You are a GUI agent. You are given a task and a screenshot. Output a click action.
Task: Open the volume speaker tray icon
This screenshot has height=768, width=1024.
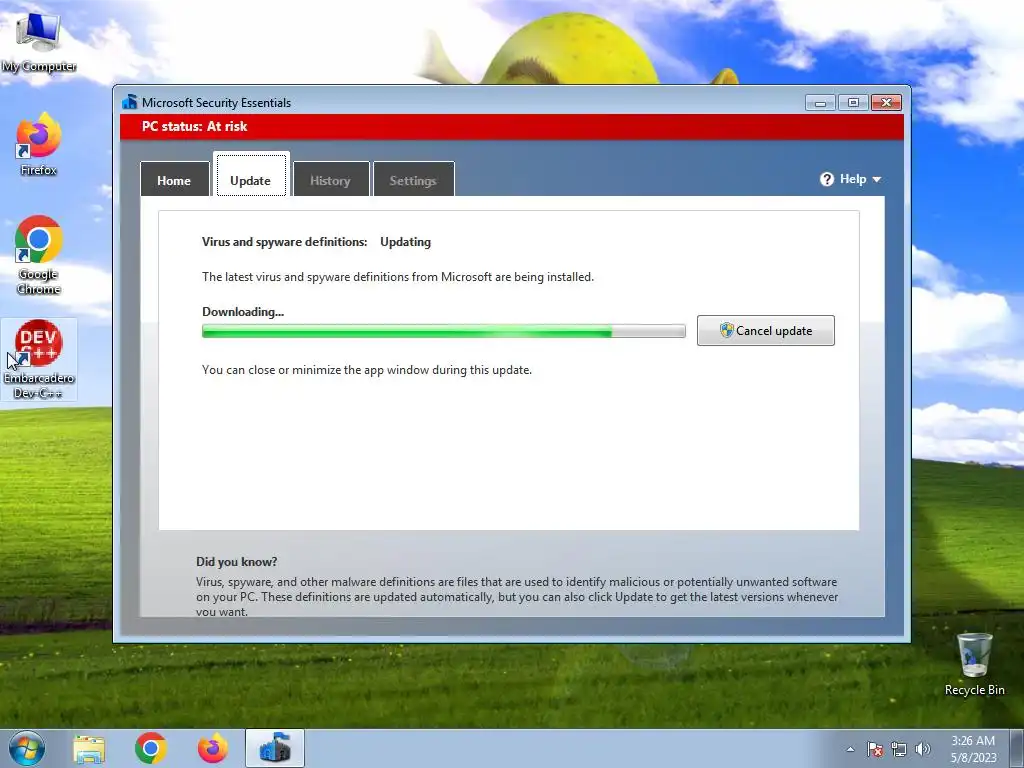(922, 749)
